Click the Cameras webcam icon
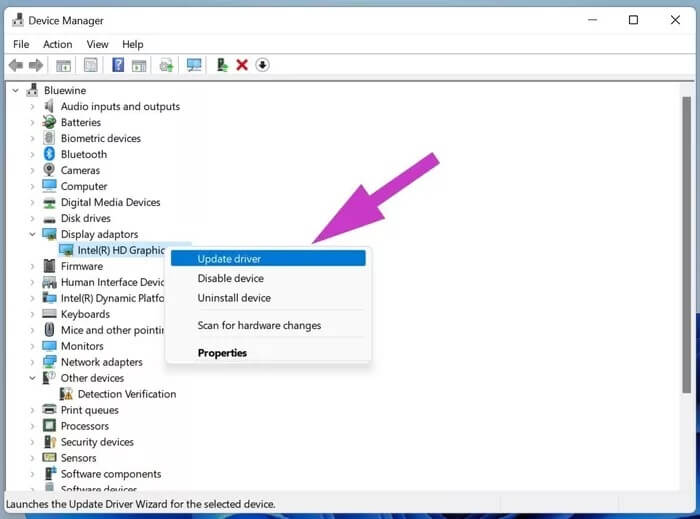700x519 pixels. 49,170
